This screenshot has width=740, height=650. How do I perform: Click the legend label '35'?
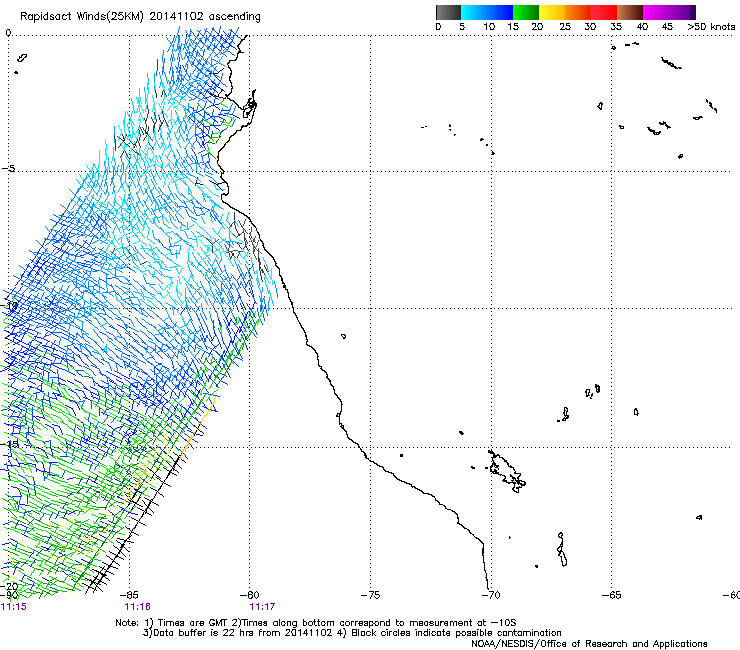point(616,27)
